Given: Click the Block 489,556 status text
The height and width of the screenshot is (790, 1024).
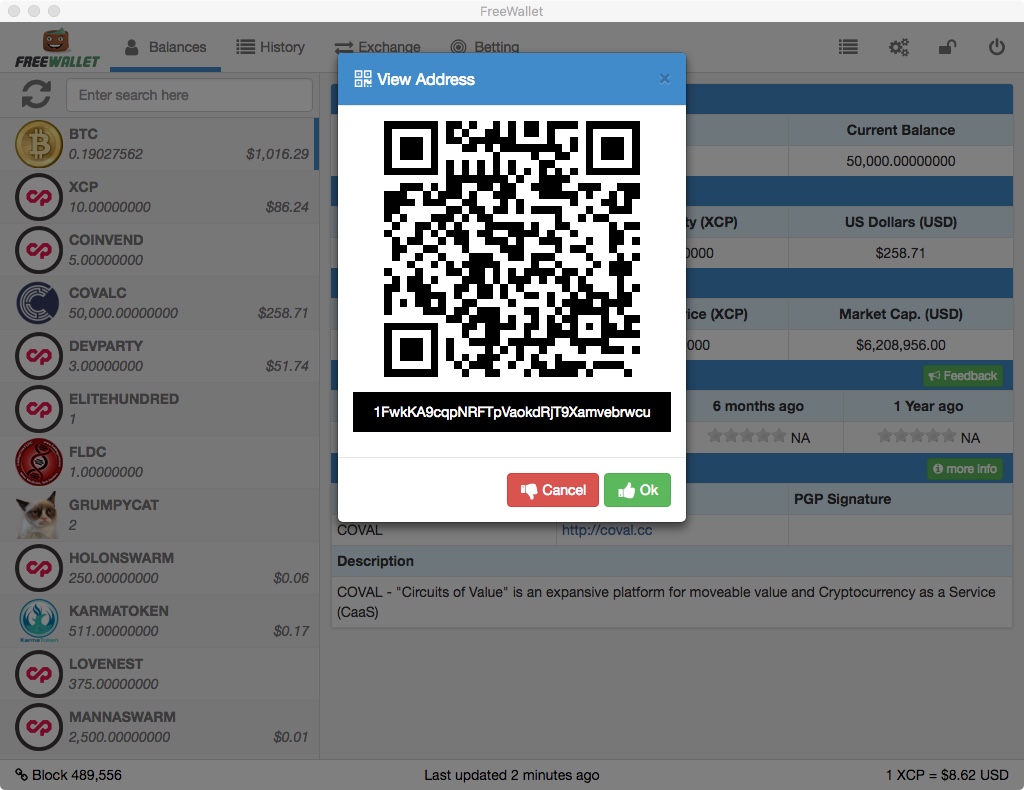Looking at the screenshot, I should pyautogui.click(x=76, y=775).
